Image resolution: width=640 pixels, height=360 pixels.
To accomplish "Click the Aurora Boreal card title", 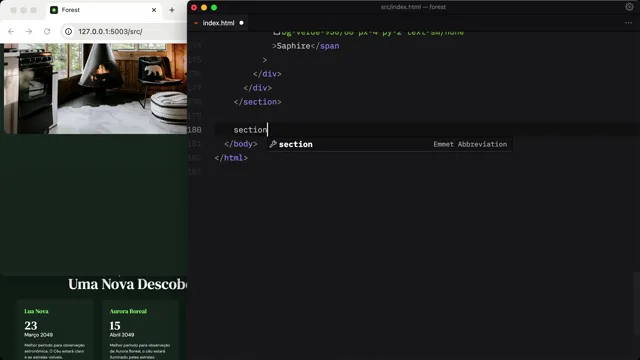I will tap(128, 311).
